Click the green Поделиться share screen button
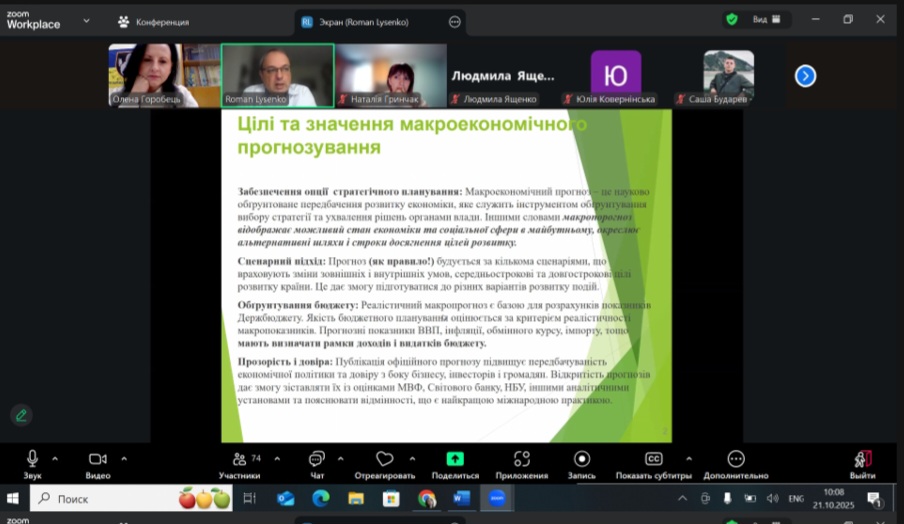904x524 pixels. pos(455,463)
